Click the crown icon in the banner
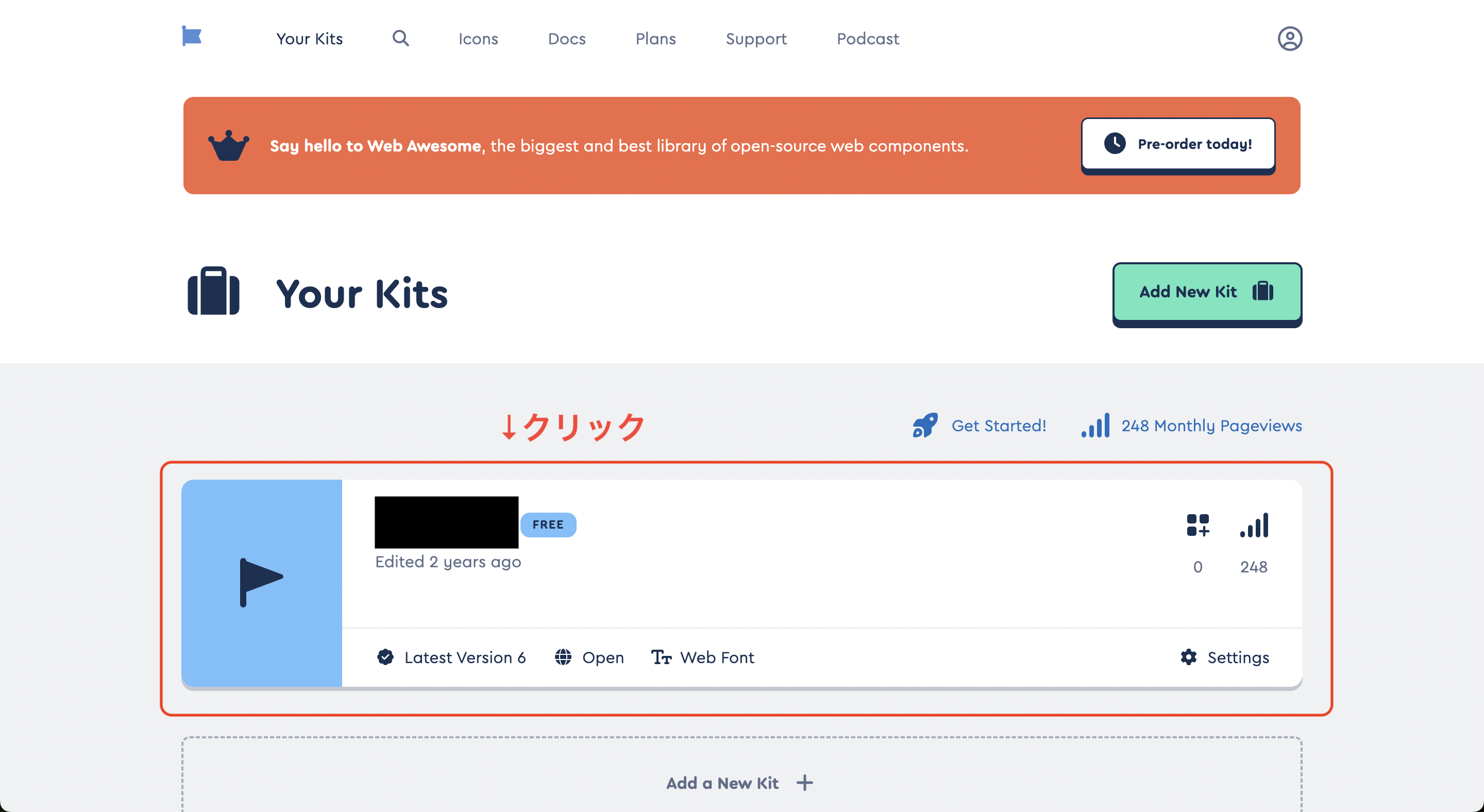Screen dimensions: 1484x812 coord(229,145)
